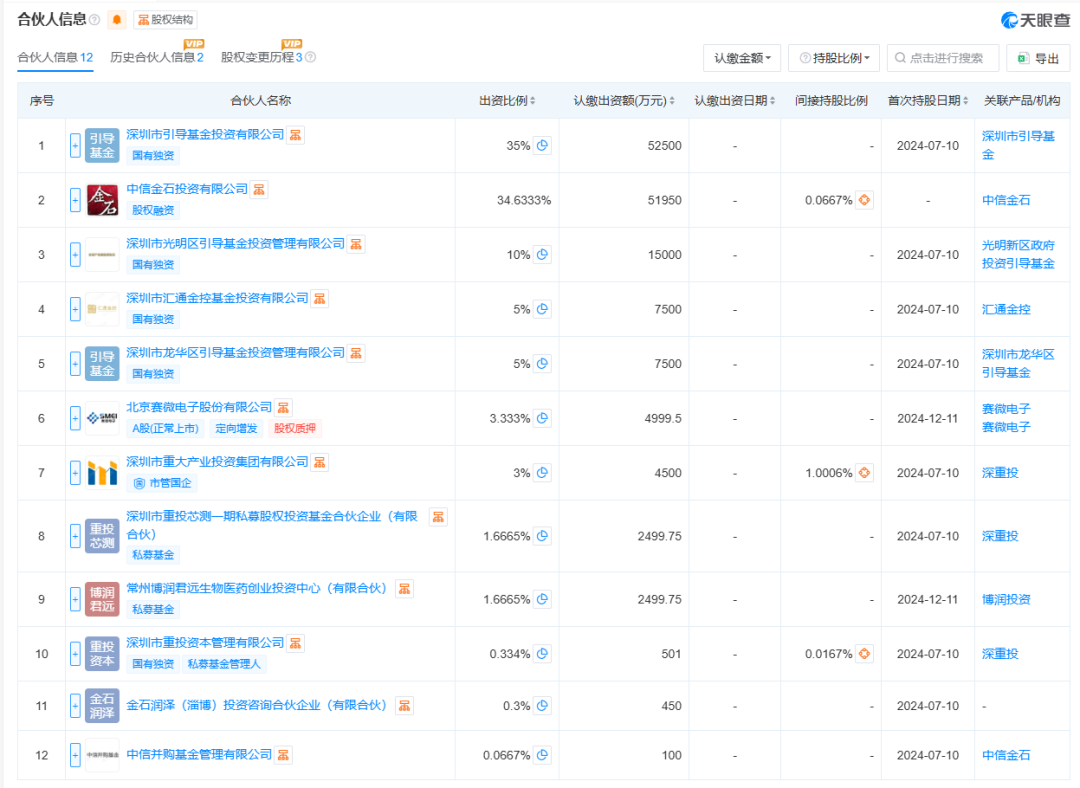Open the 认缴金额 dropdown filter

(742, 59)
